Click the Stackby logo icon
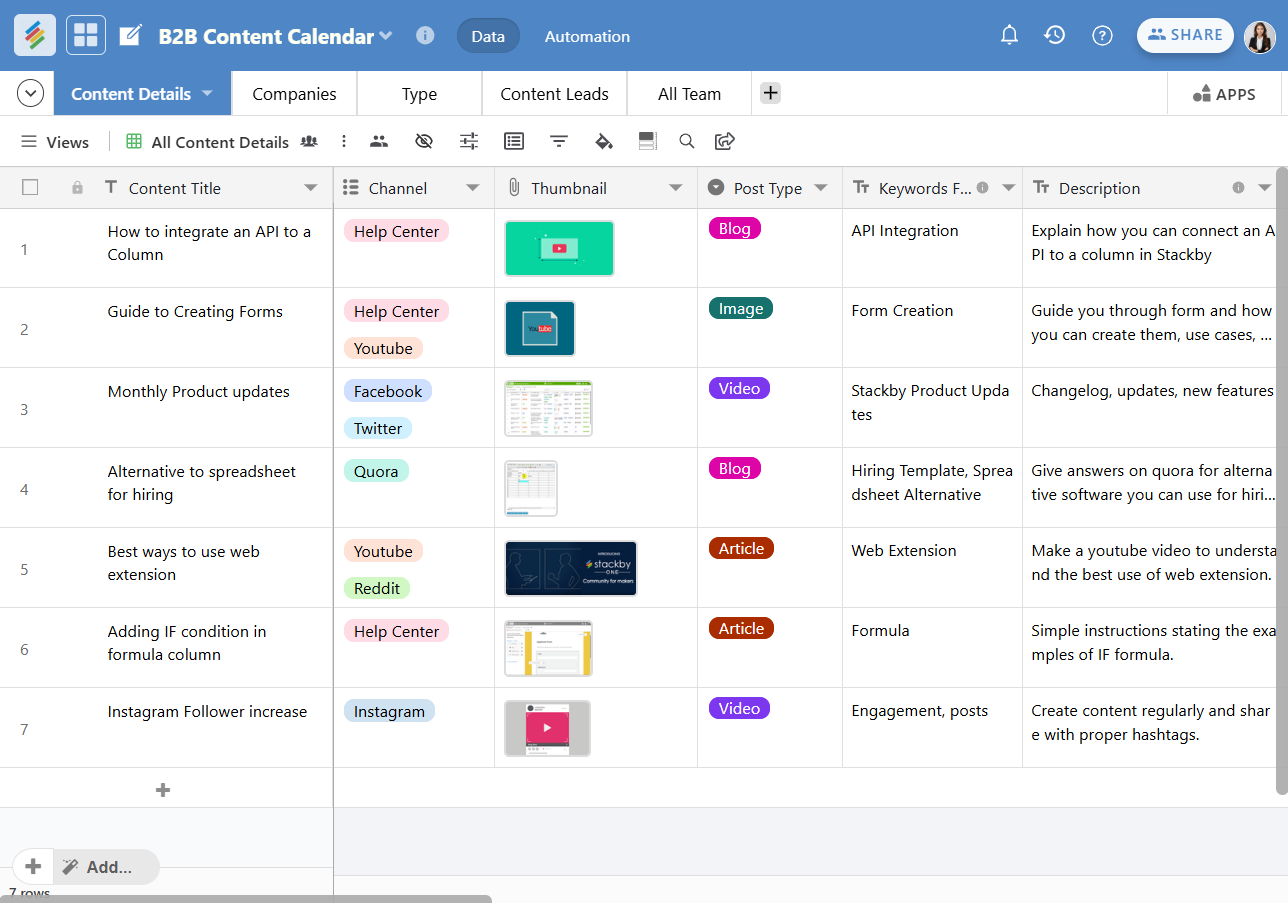The image size is (1288, 903). (35, 35)
